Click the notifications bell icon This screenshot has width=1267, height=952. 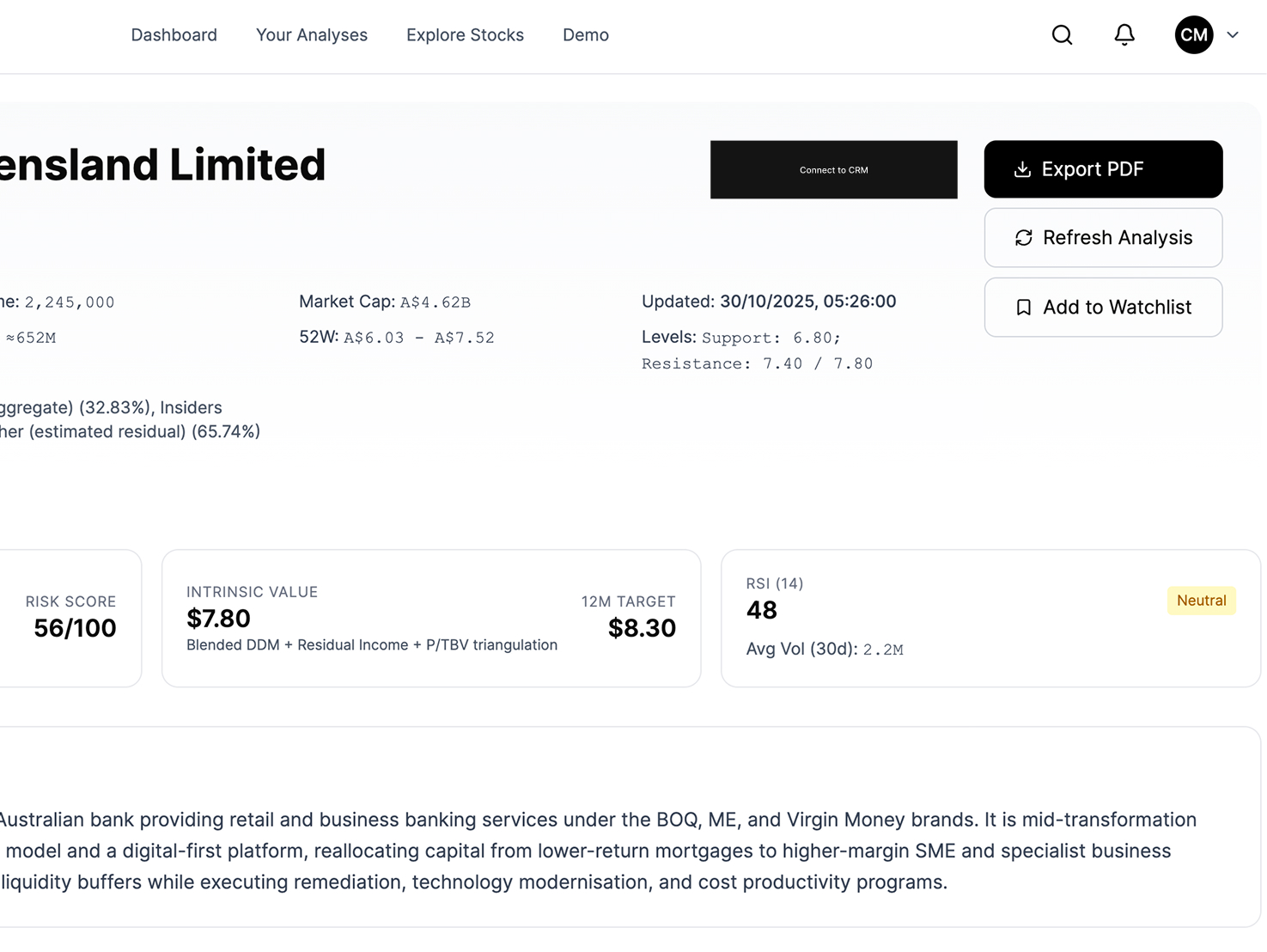pyautogui.click(x=1124, y=35)
